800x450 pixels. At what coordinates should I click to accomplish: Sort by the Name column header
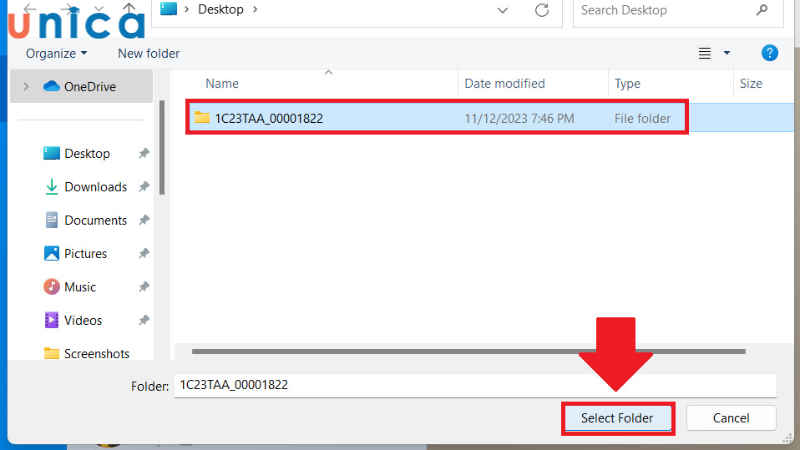pyautogui.click(x=222, y=84)
